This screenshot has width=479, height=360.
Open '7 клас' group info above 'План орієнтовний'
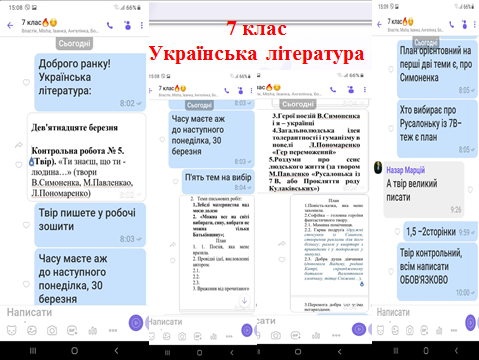(415, 25)
